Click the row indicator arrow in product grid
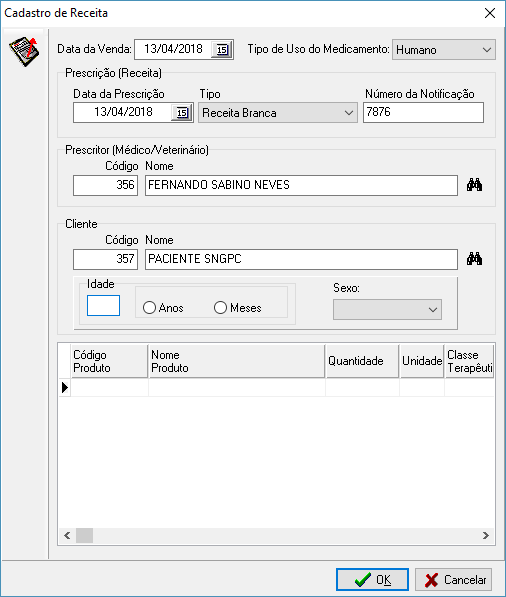 (65, 388)
